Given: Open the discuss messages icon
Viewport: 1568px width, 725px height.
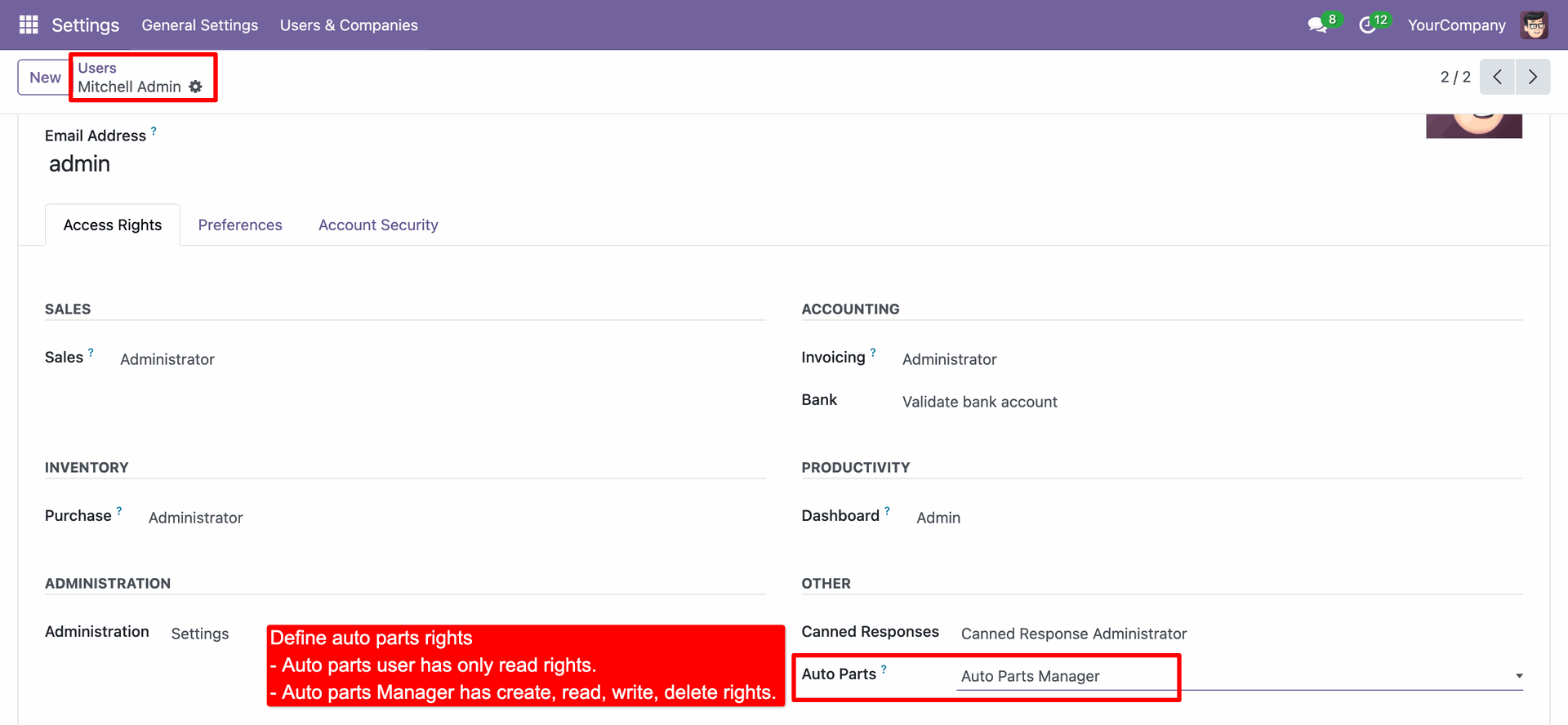Looking at the screenshot, I should point(1317,25).
